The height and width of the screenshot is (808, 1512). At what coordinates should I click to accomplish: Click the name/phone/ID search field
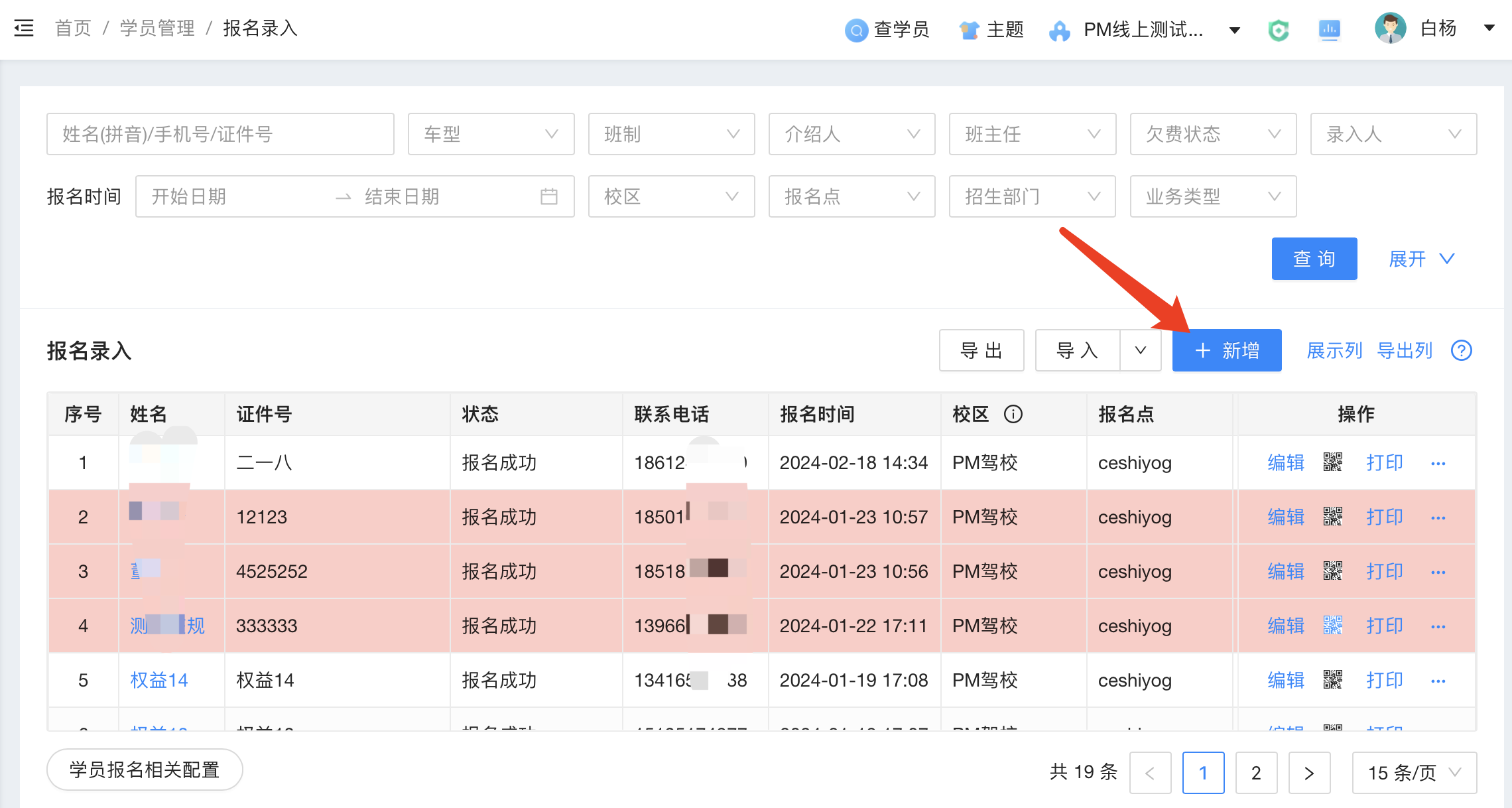click(x=220, y=134)
